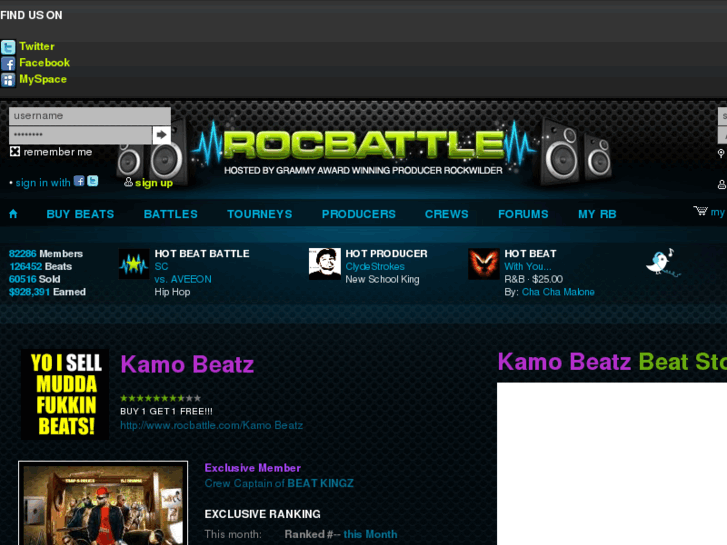Click the Exclusive Member label
727x545 pixels.
(x=253, y=468)
